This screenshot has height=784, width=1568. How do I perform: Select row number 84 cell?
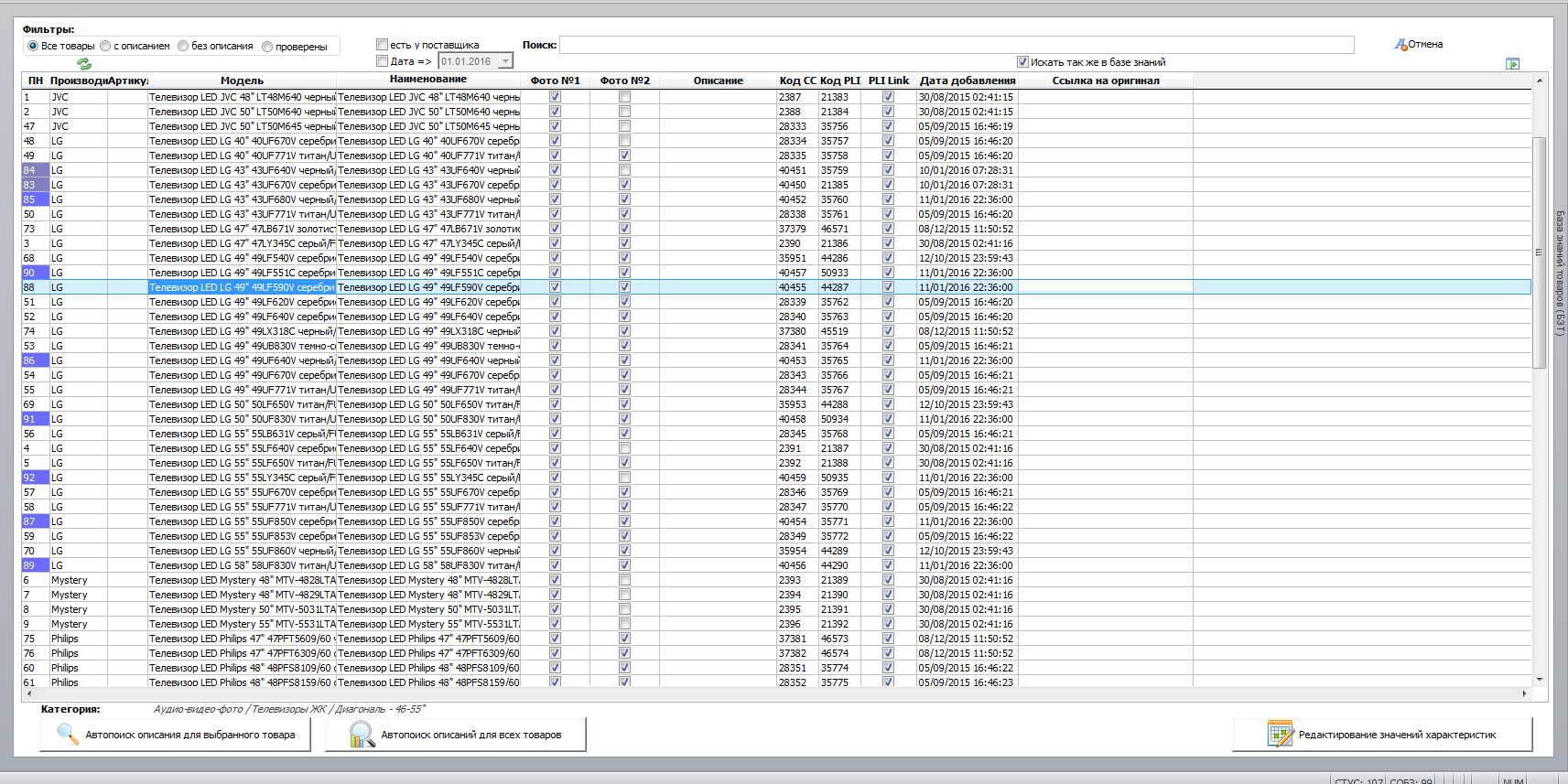point(36,170)
